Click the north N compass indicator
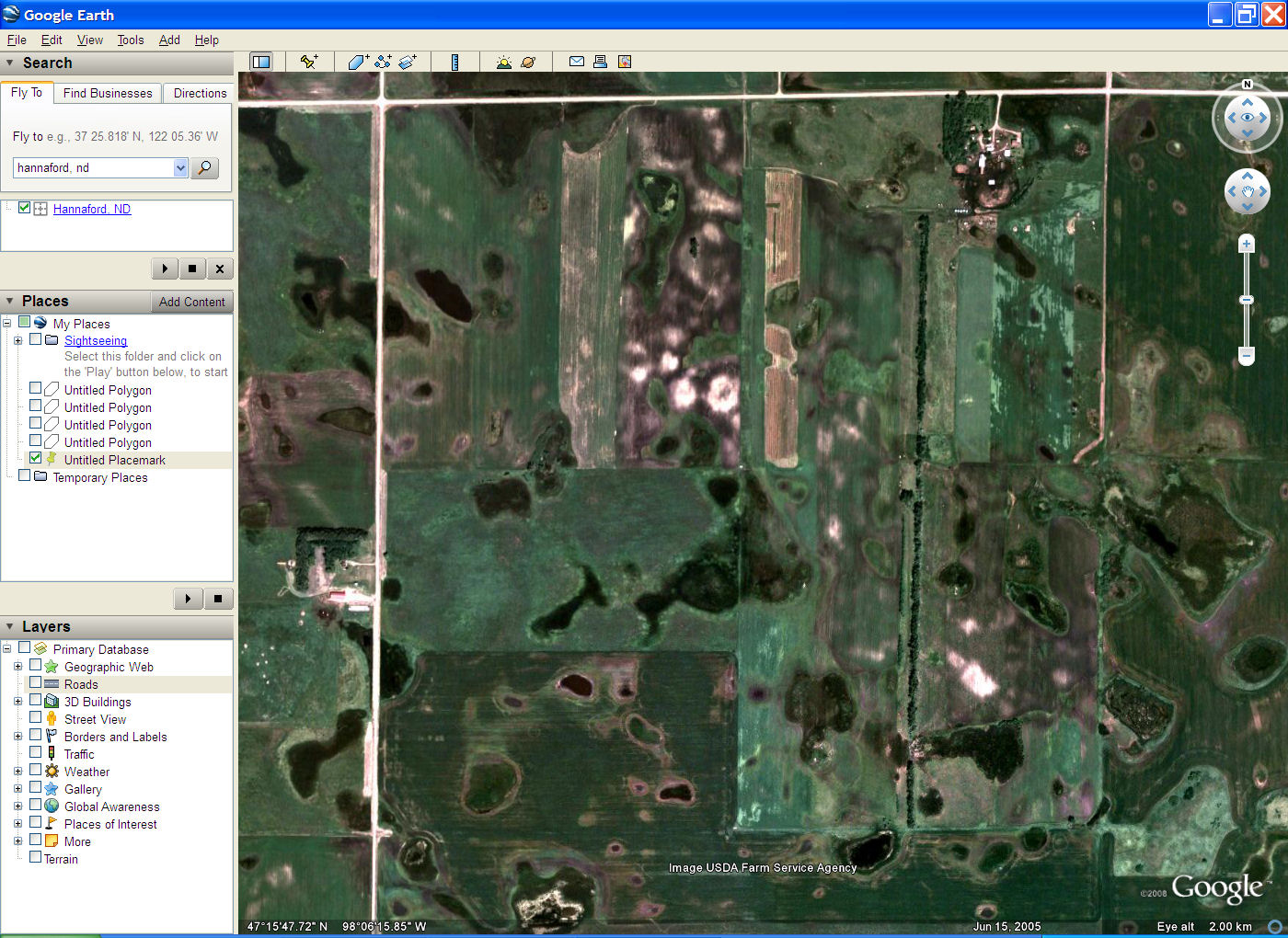The width and height of the screenshot is (1288, 938). (x=1248, y=85)
